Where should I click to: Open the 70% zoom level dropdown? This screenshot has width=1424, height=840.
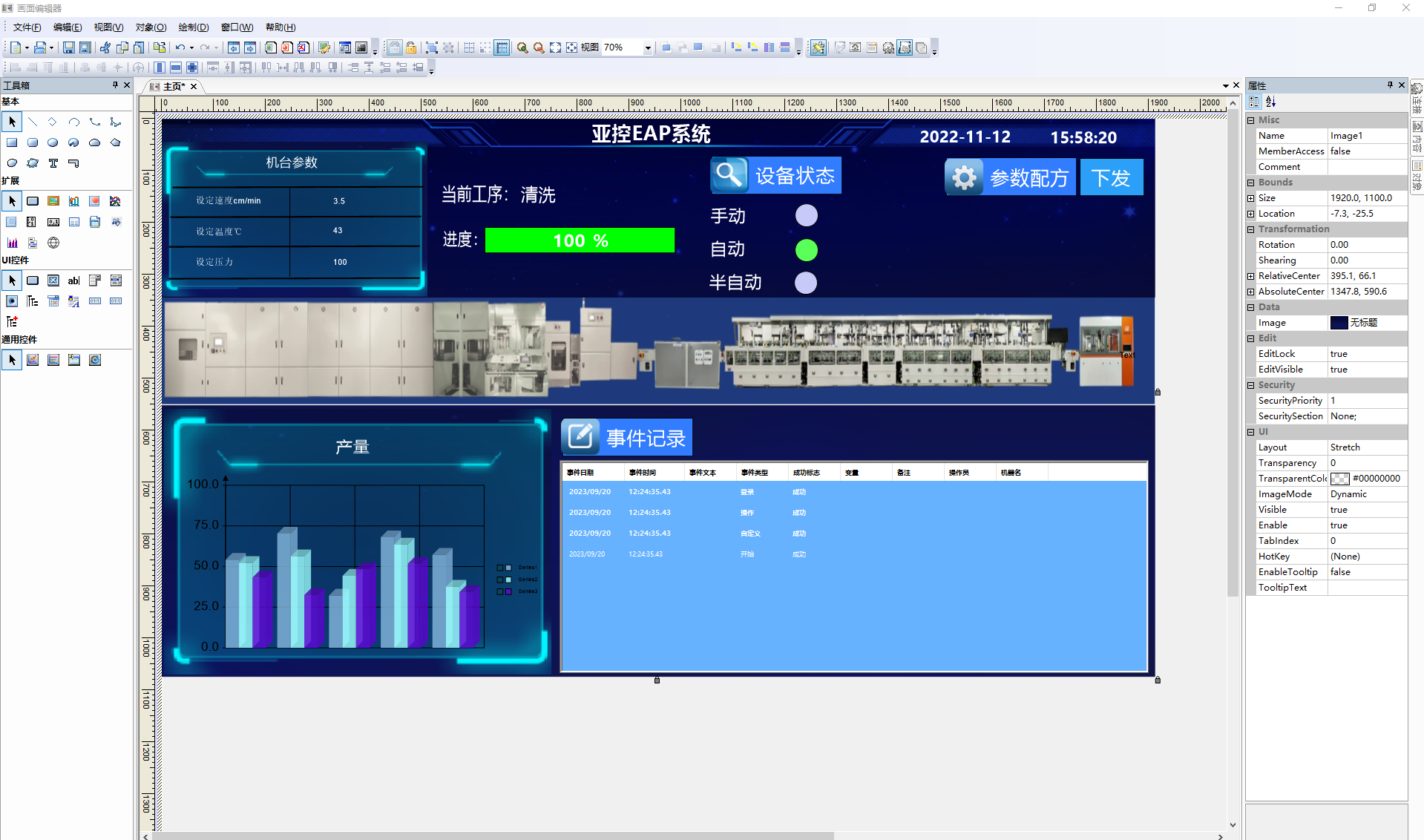648,47
